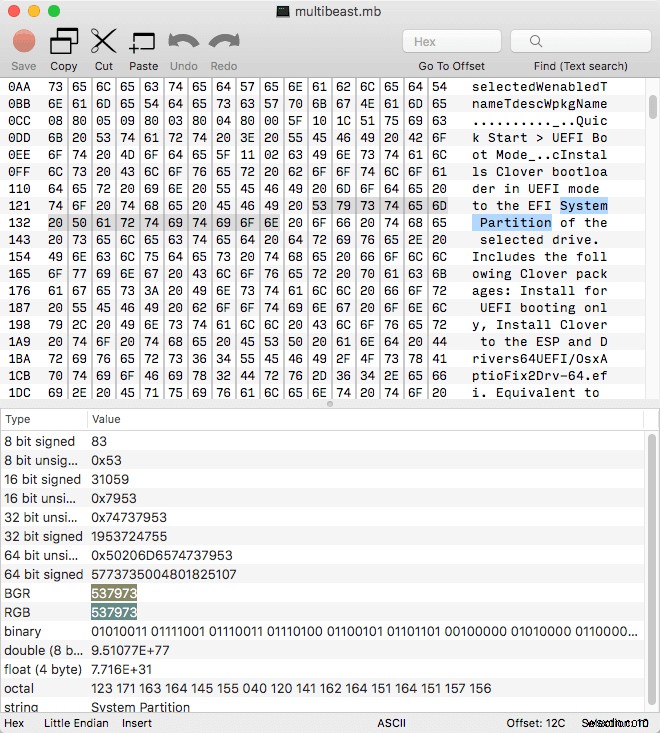Viewport: 660px width, 733px height.
Task: Click the 32 bit unsigned value 0x74737953
Action: pyautogui.click(x=129, y=517)
